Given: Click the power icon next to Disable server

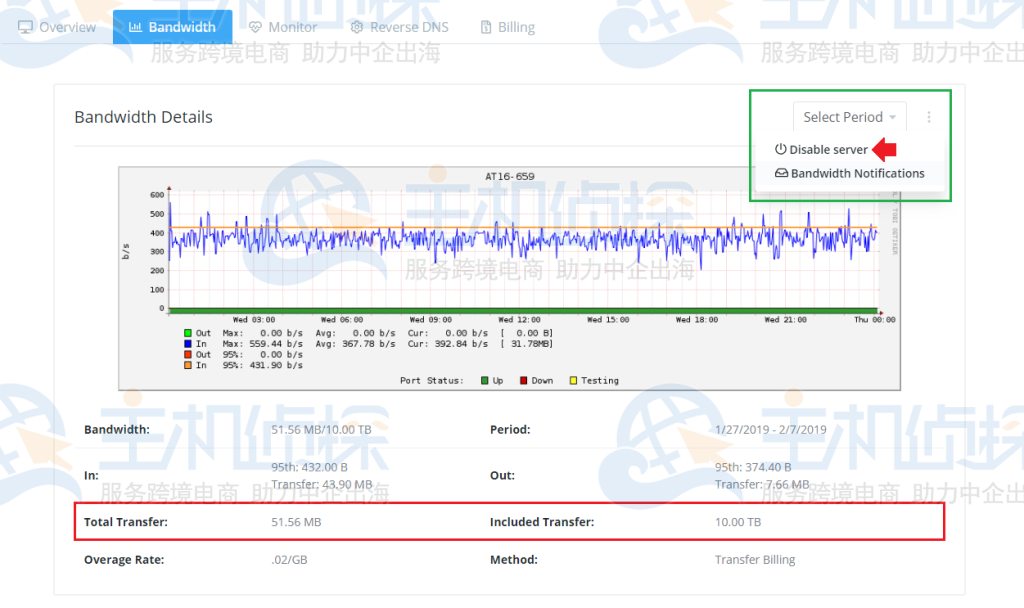Looking at the screenshot, I should (x=781, y=150).
